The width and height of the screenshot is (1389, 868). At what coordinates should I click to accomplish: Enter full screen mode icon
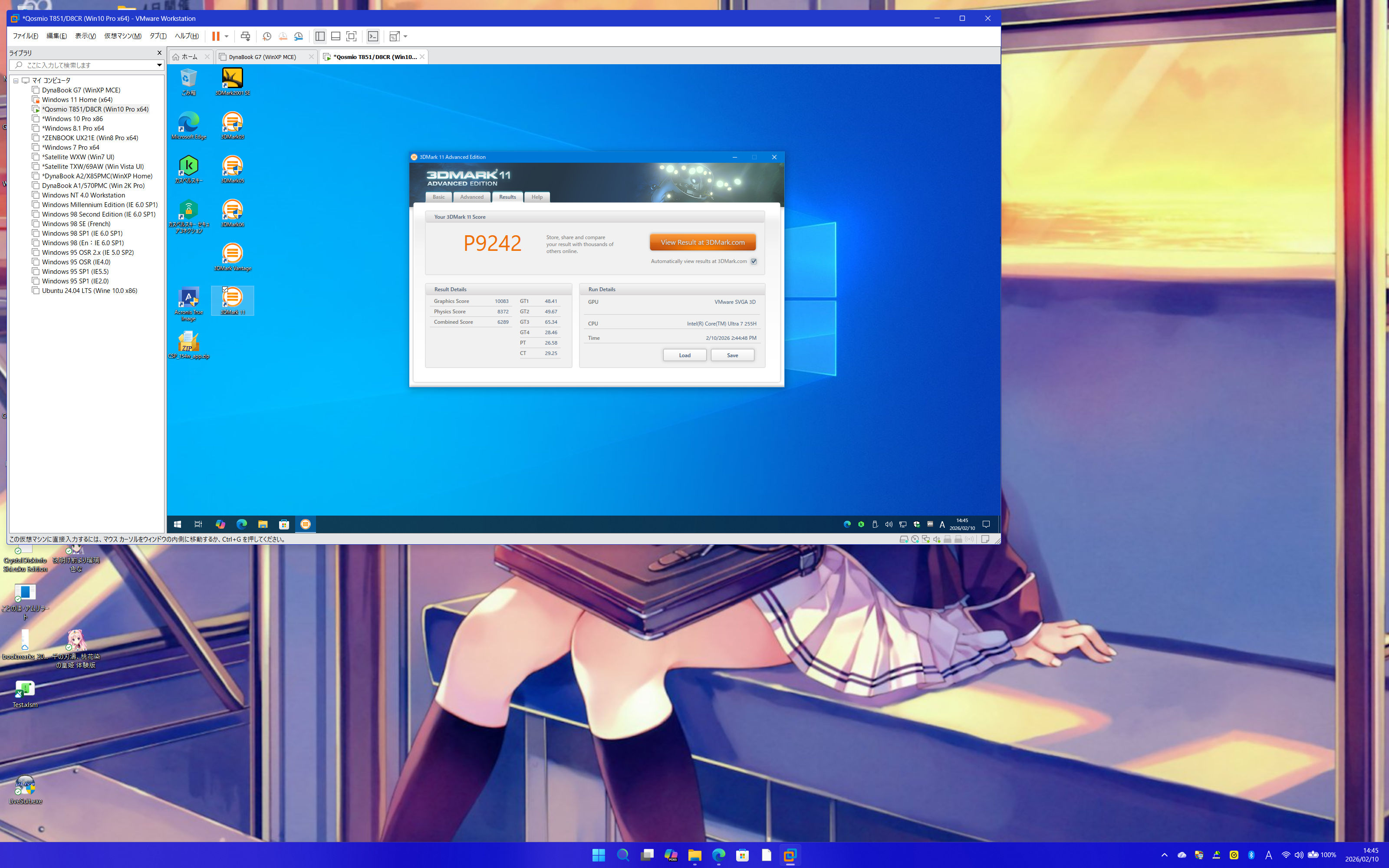click(351, 36)
